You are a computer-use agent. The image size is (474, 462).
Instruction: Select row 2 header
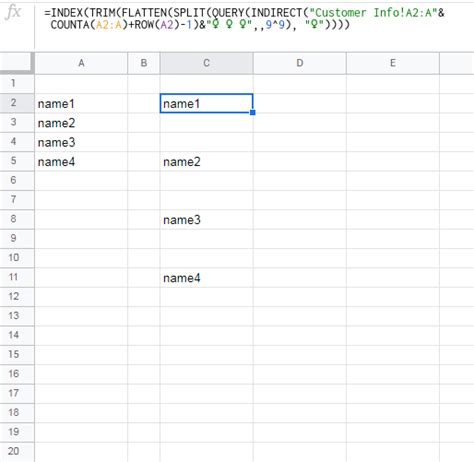17,103
